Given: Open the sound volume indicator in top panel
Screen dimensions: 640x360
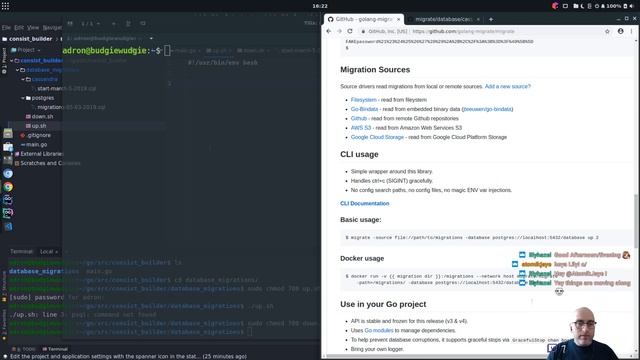Looking at the screenshot, I should (632, 6).
